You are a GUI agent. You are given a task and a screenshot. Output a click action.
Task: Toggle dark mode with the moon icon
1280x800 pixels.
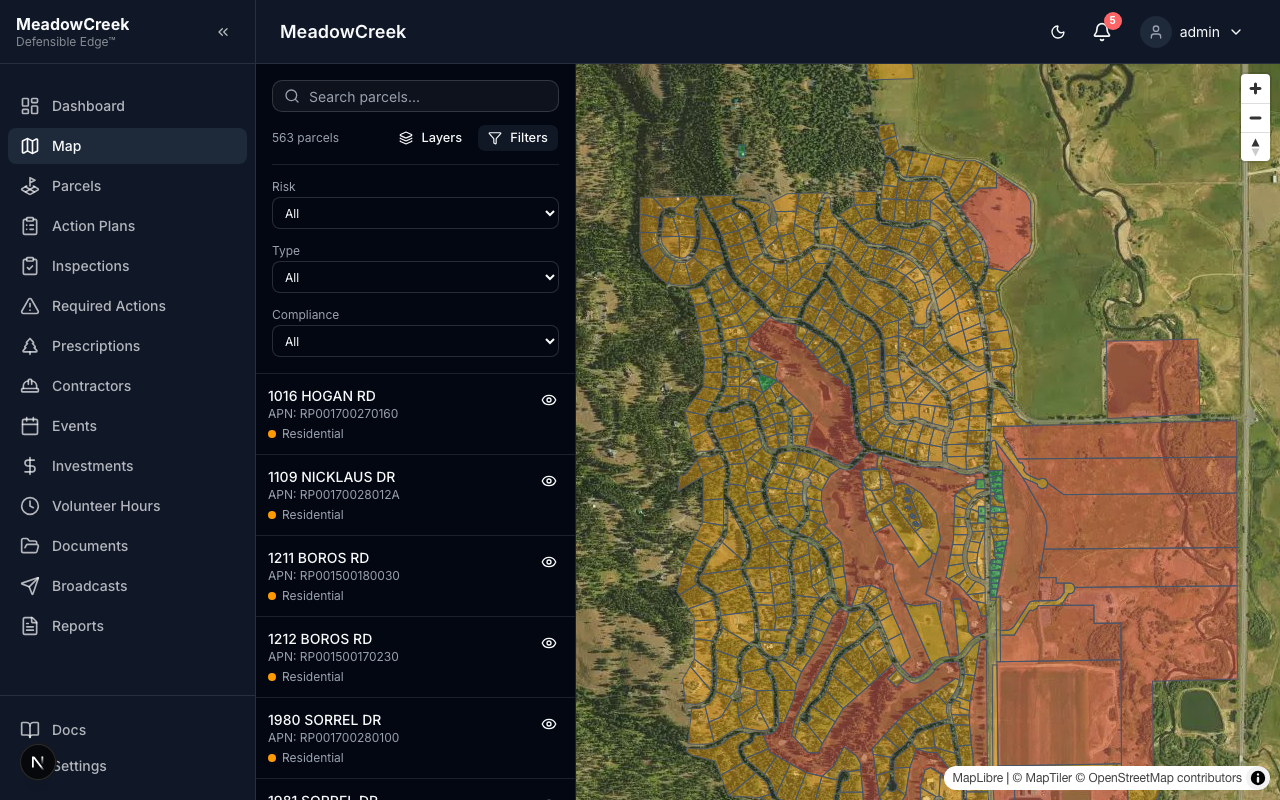1058,32
